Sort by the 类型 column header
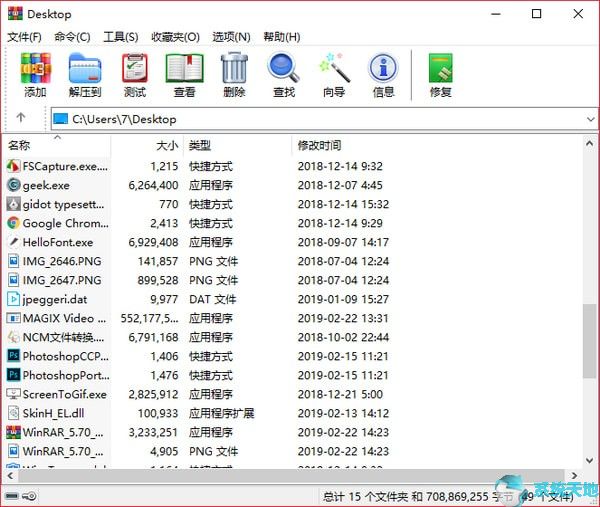 tap(238, 145)
